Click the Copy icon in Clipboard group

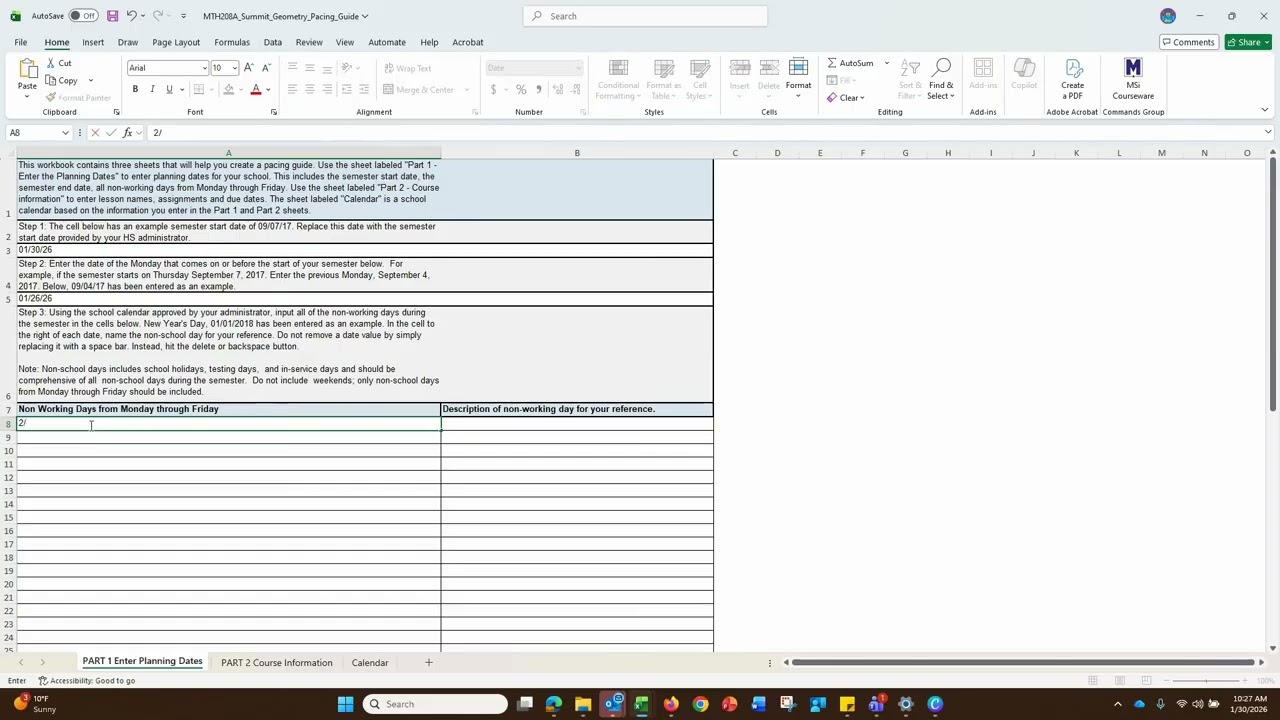pyautogui.click(x=51, y=80)
